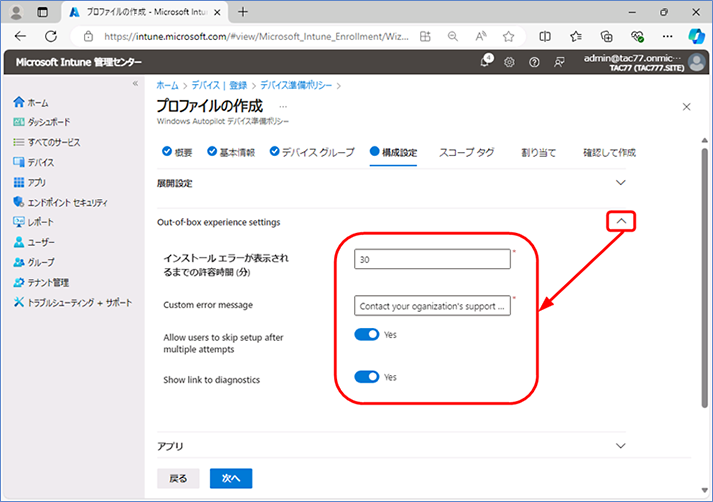This screenshot has height=502, width=713.
Task: Open トラブルシューティング + サポート icon
Action: pos(19,302)
